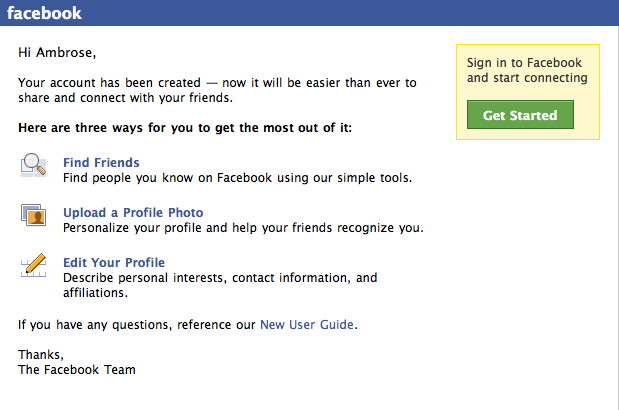Open the Find Friends link
The width and height of the screenshot is (619, 410).
pos(101,163)
